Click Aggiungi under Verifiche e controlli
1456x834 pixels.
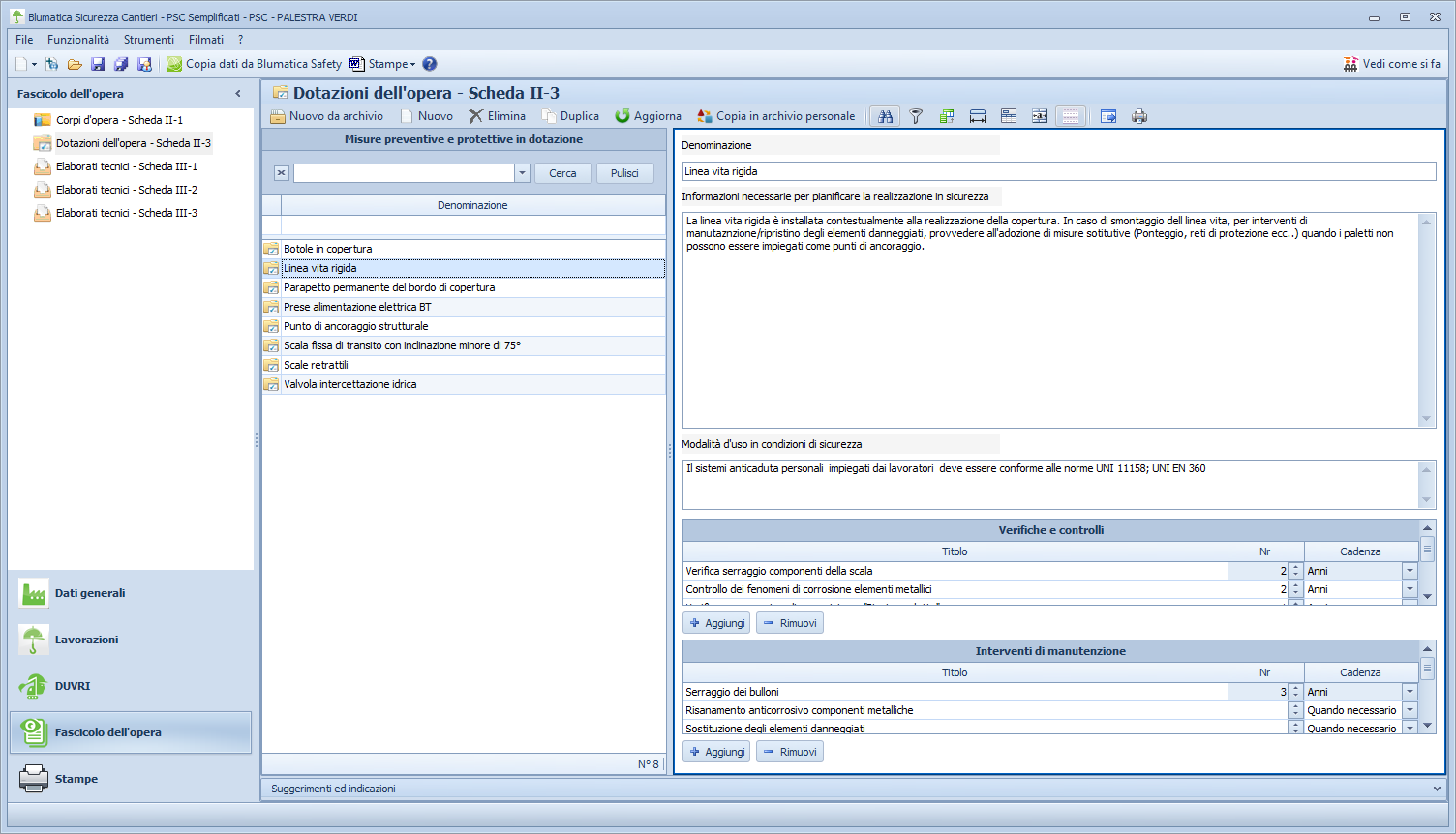pyautogui.click(x=716, y=623)
